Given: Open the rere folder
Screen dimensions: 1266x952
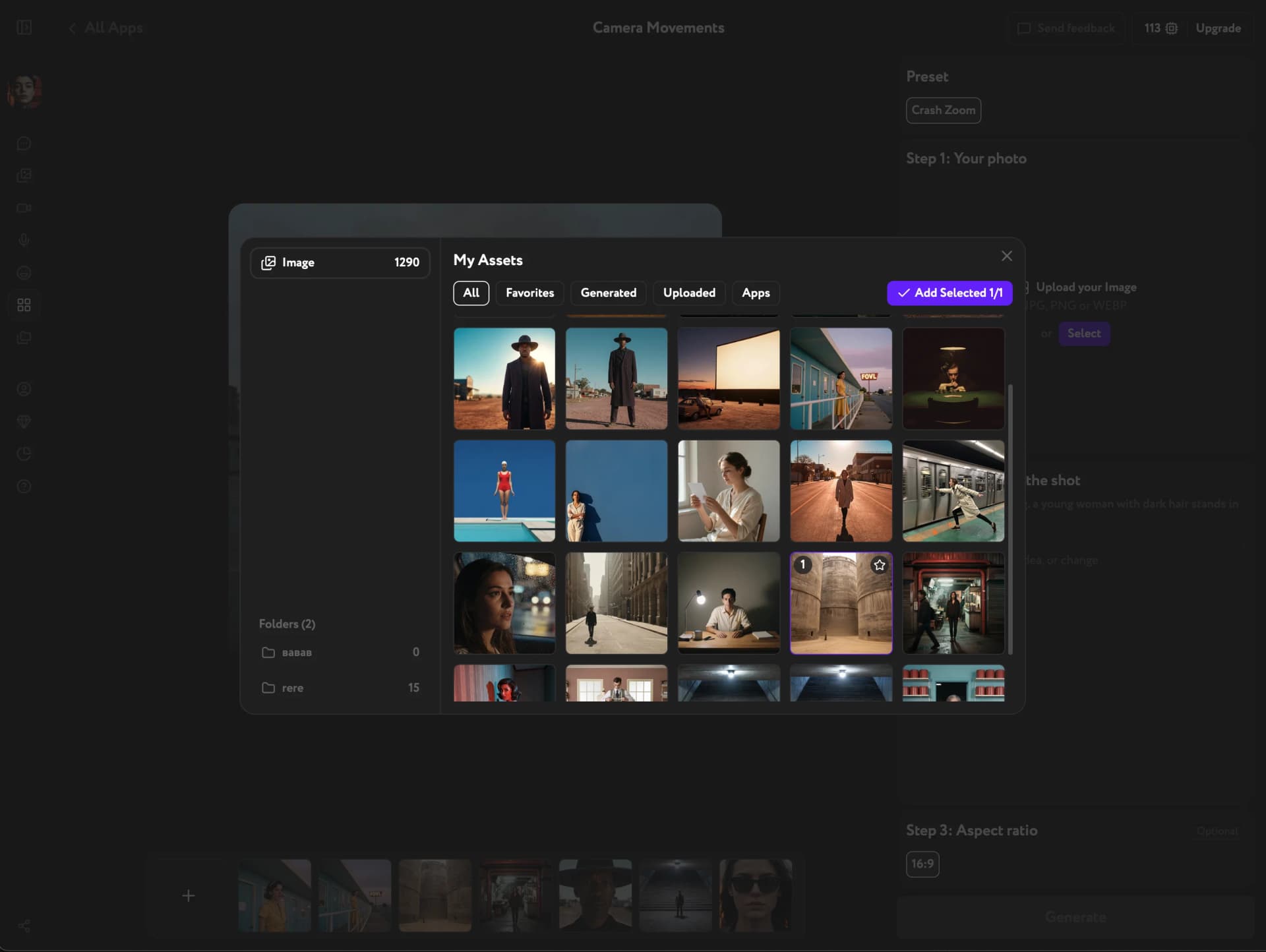Looking at the screenshot, I should coord(340,688).
